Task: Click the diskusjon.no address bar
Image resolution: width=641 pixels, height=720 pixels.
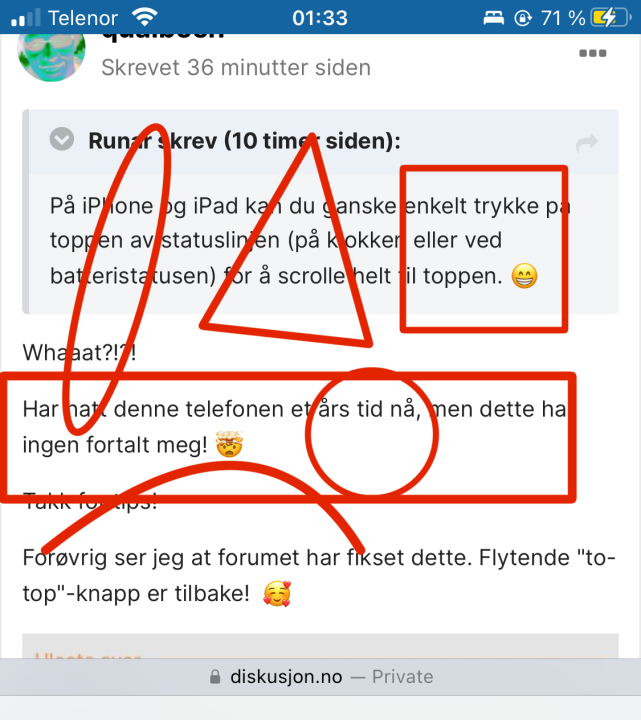Action: pyautogui.click(x=320, y=677)
